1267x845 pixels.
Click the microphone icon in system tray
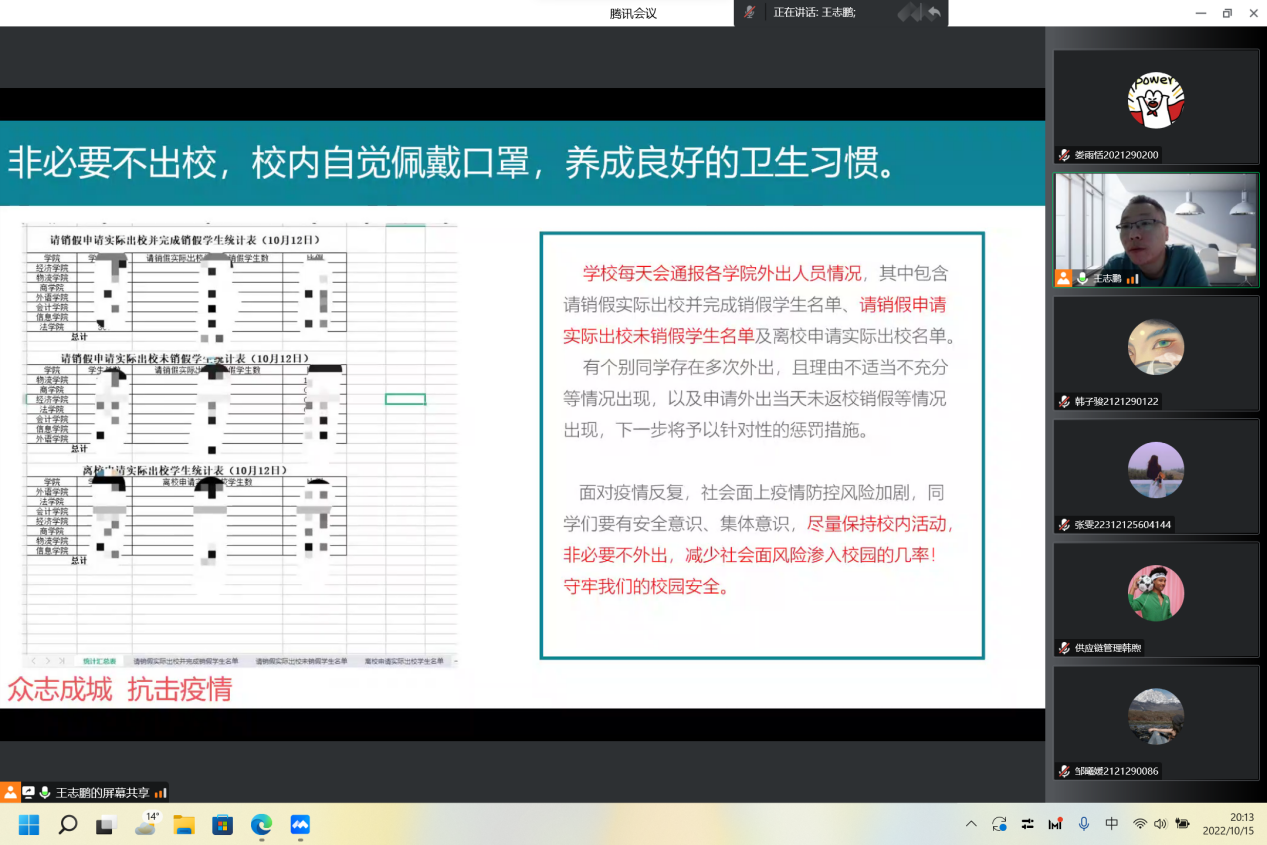tap(1084, 825)
